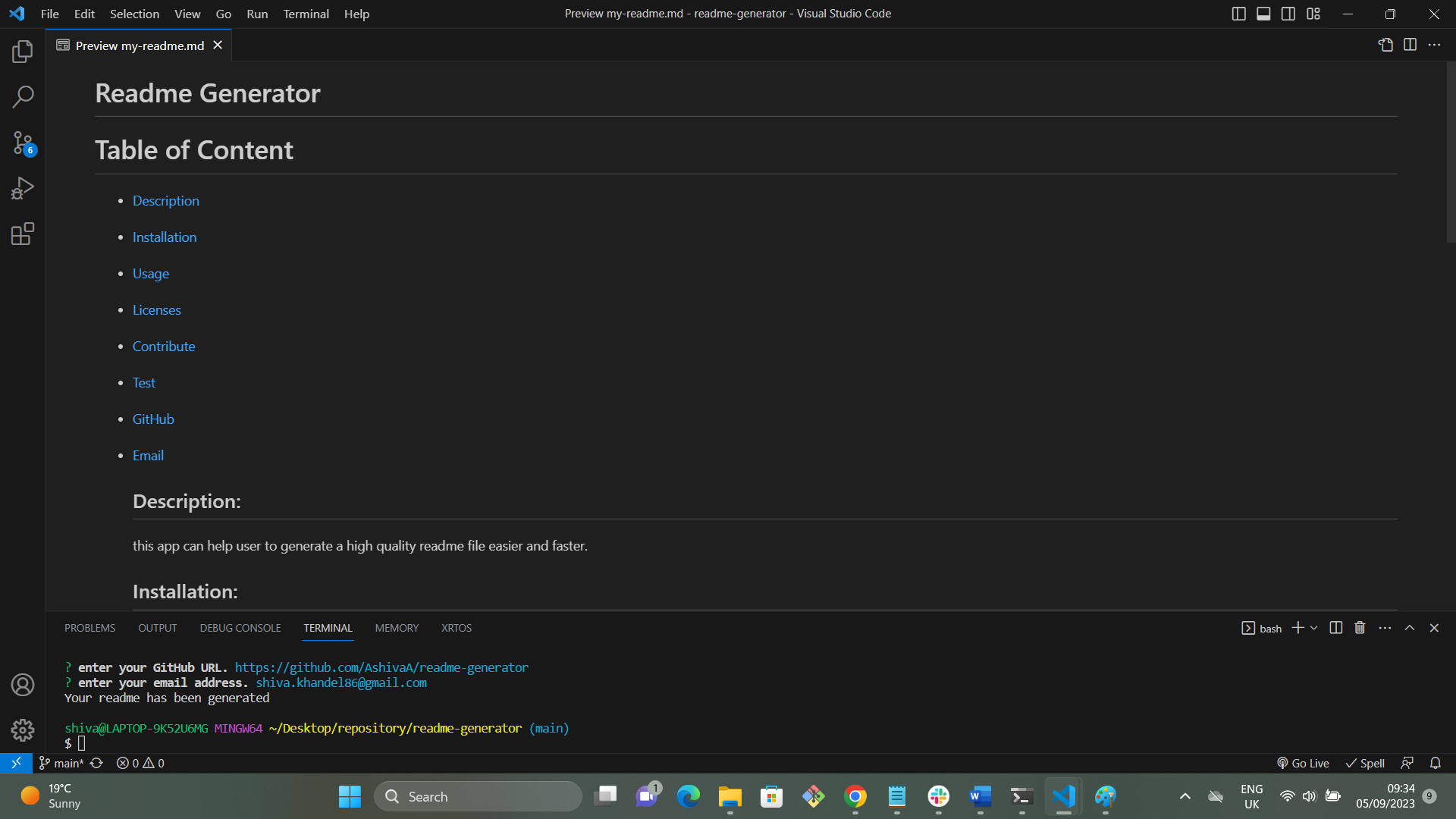Toggle the secondary side bar layout button
This screenshot has width=1456, height=819.
point(1288,14)
